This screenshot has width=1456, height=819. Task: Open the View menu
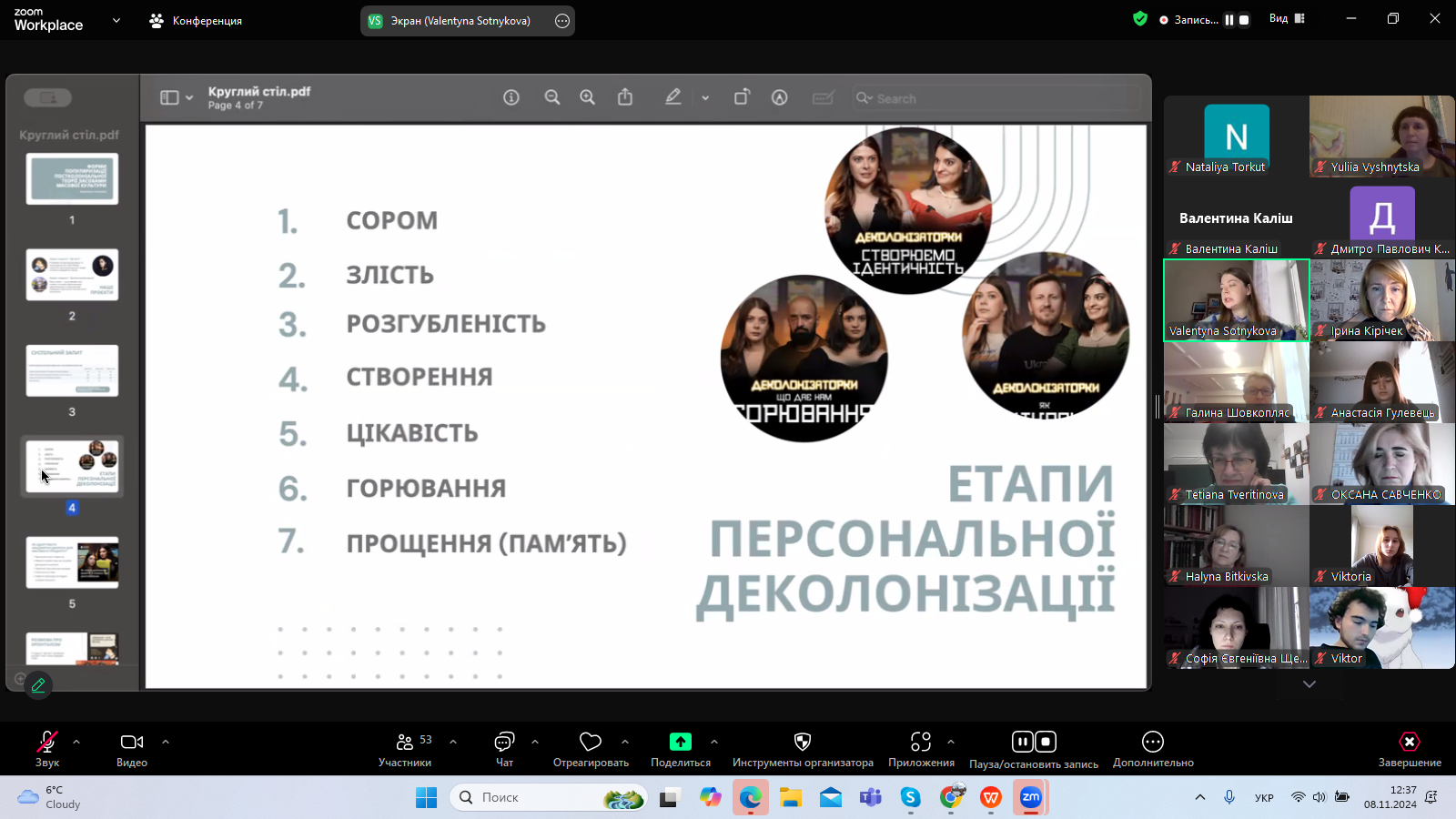[1287, 18]
